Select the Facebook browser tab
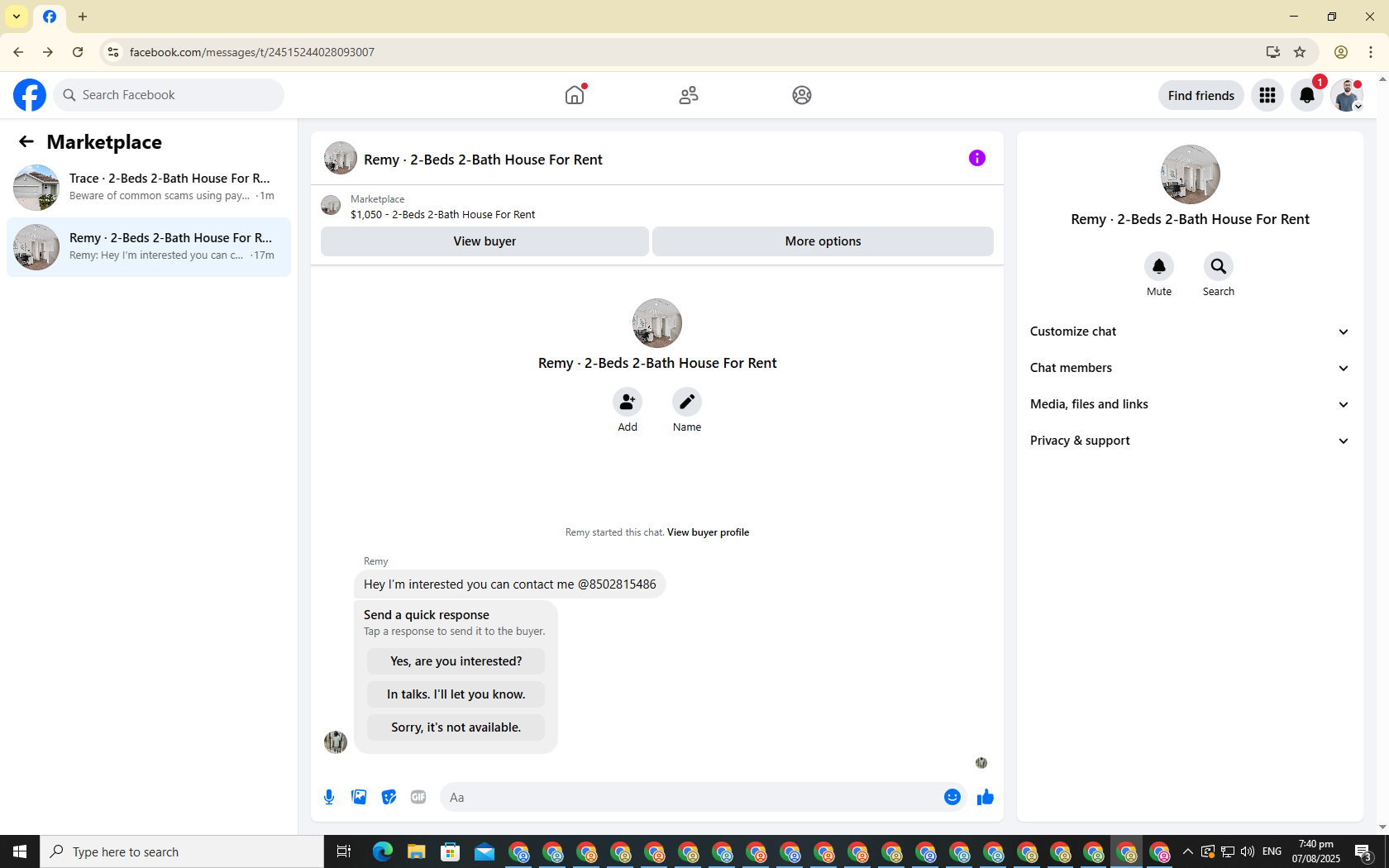Viewport: 1389px width, 868px height. (x=50, y=17)
